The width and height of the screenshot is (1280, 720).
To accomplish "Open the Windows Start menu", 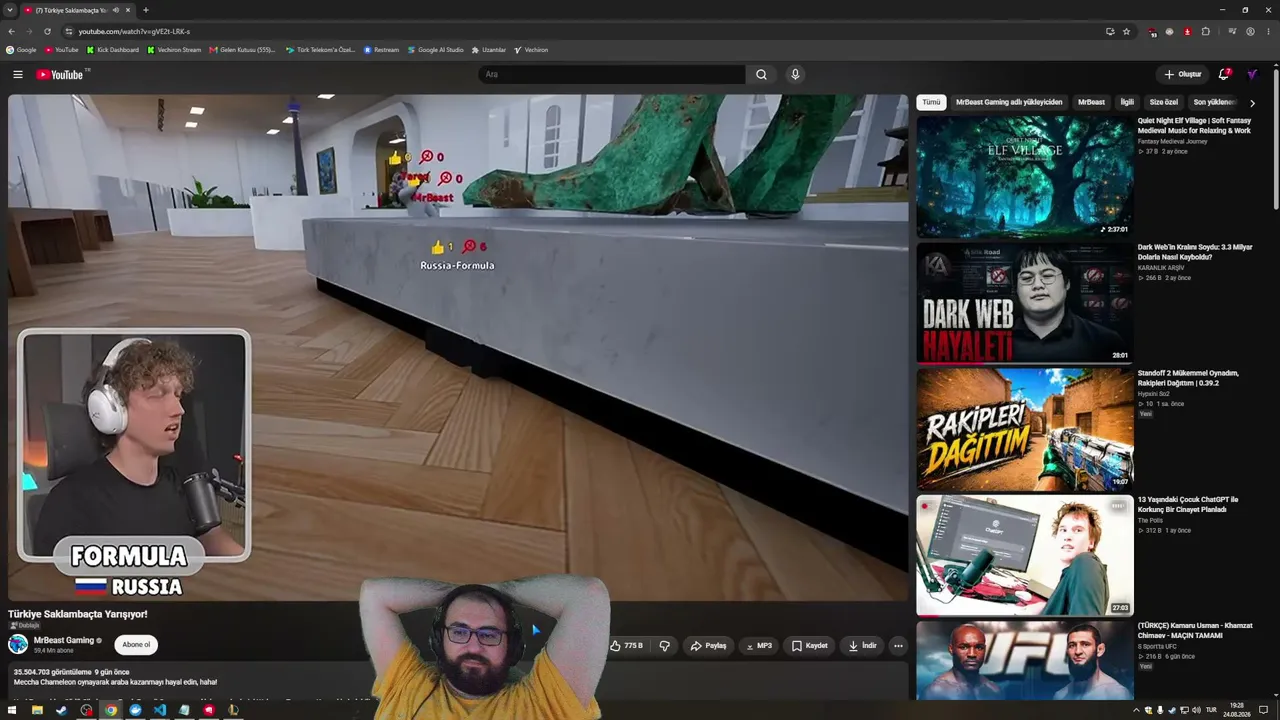I will click(x=12, y=710).
